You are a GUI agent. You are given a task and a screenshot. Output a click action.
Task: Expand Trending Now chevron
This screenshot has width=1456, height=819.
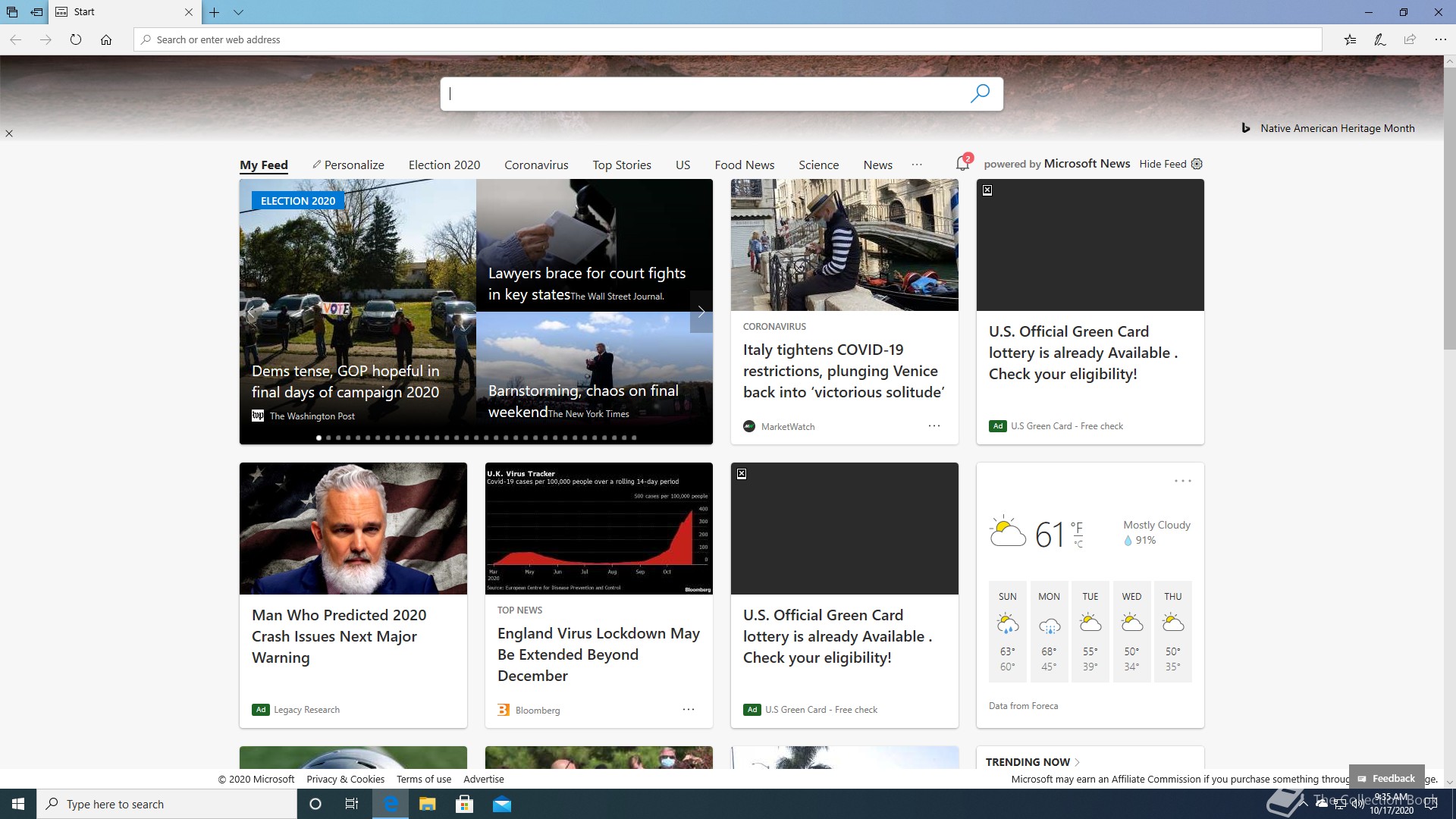tap(1078, 762)
